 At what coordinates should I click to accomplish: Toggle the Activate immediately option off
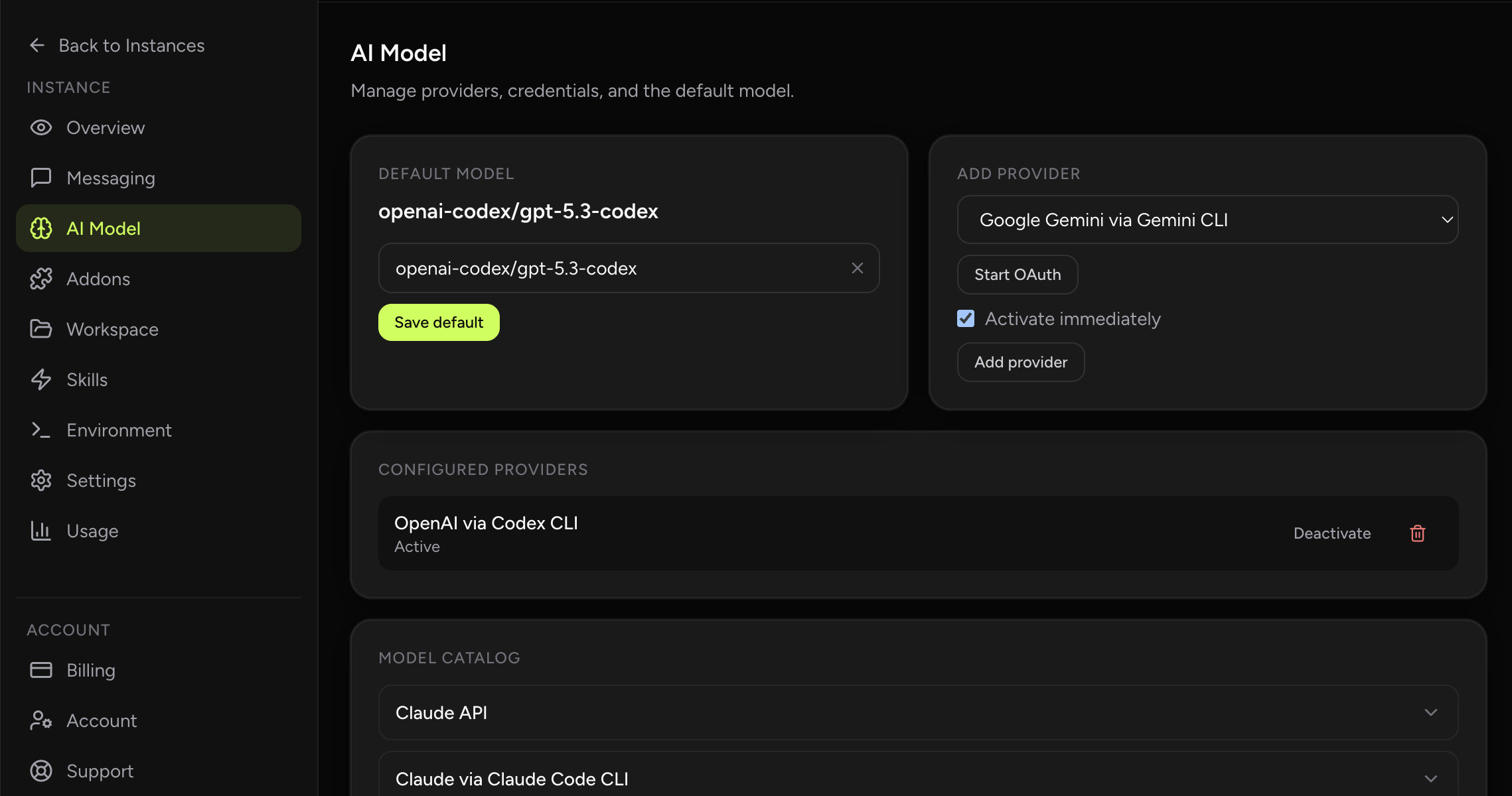[965, 318]
